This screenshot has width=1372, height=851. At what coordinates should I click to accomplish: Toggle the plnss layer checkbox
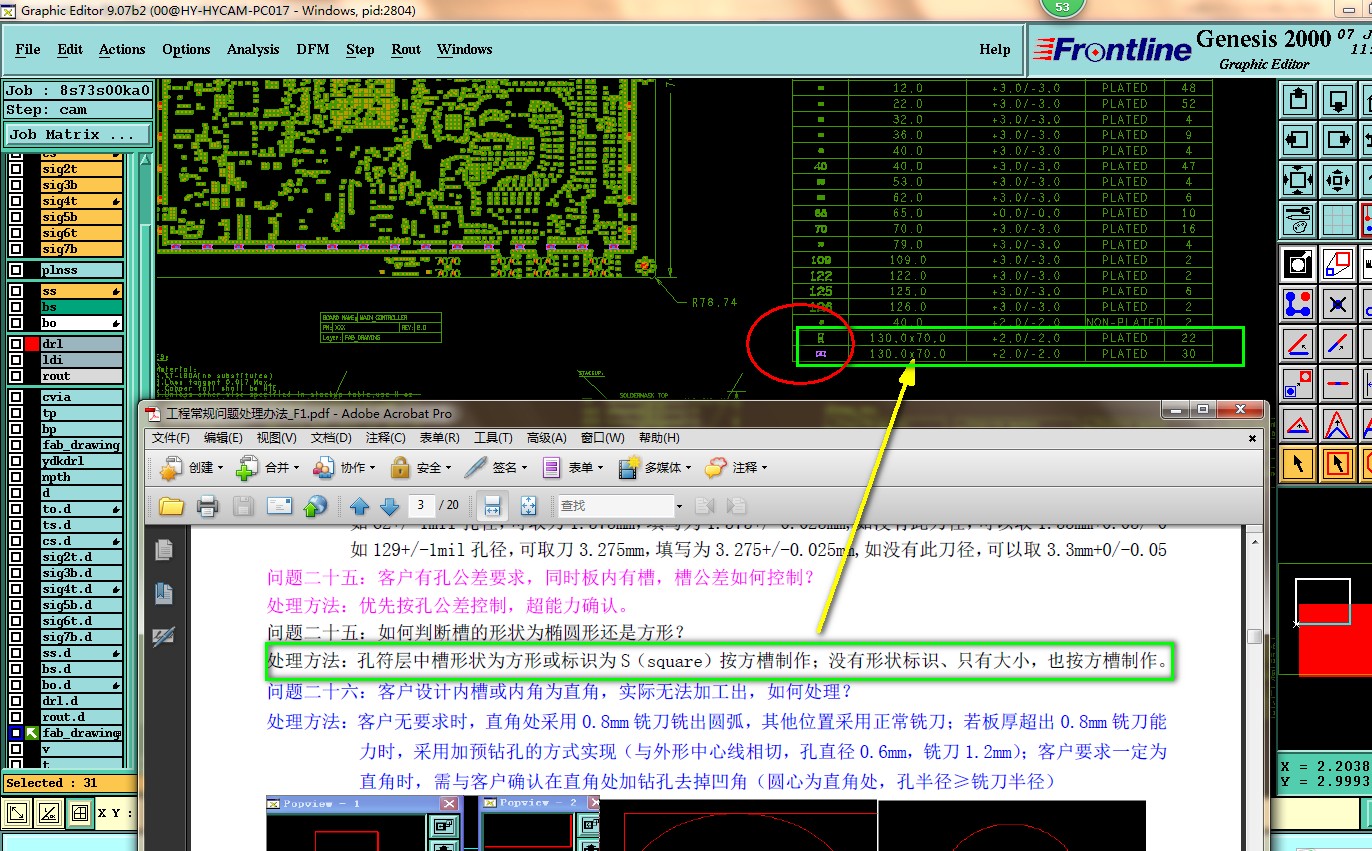point(16,270)
